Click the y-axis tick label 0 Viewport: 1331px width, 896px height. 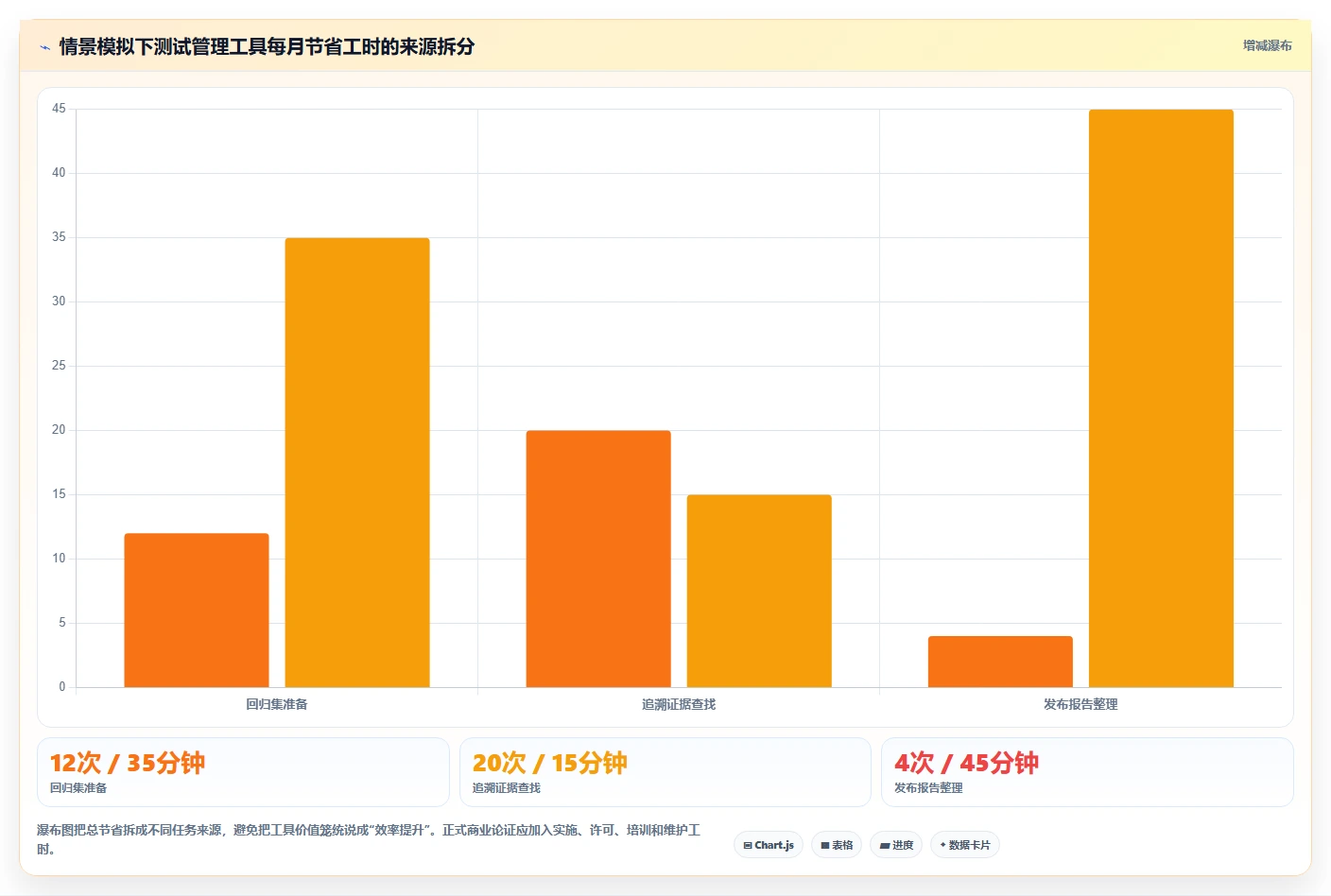[x=62, y=687]
